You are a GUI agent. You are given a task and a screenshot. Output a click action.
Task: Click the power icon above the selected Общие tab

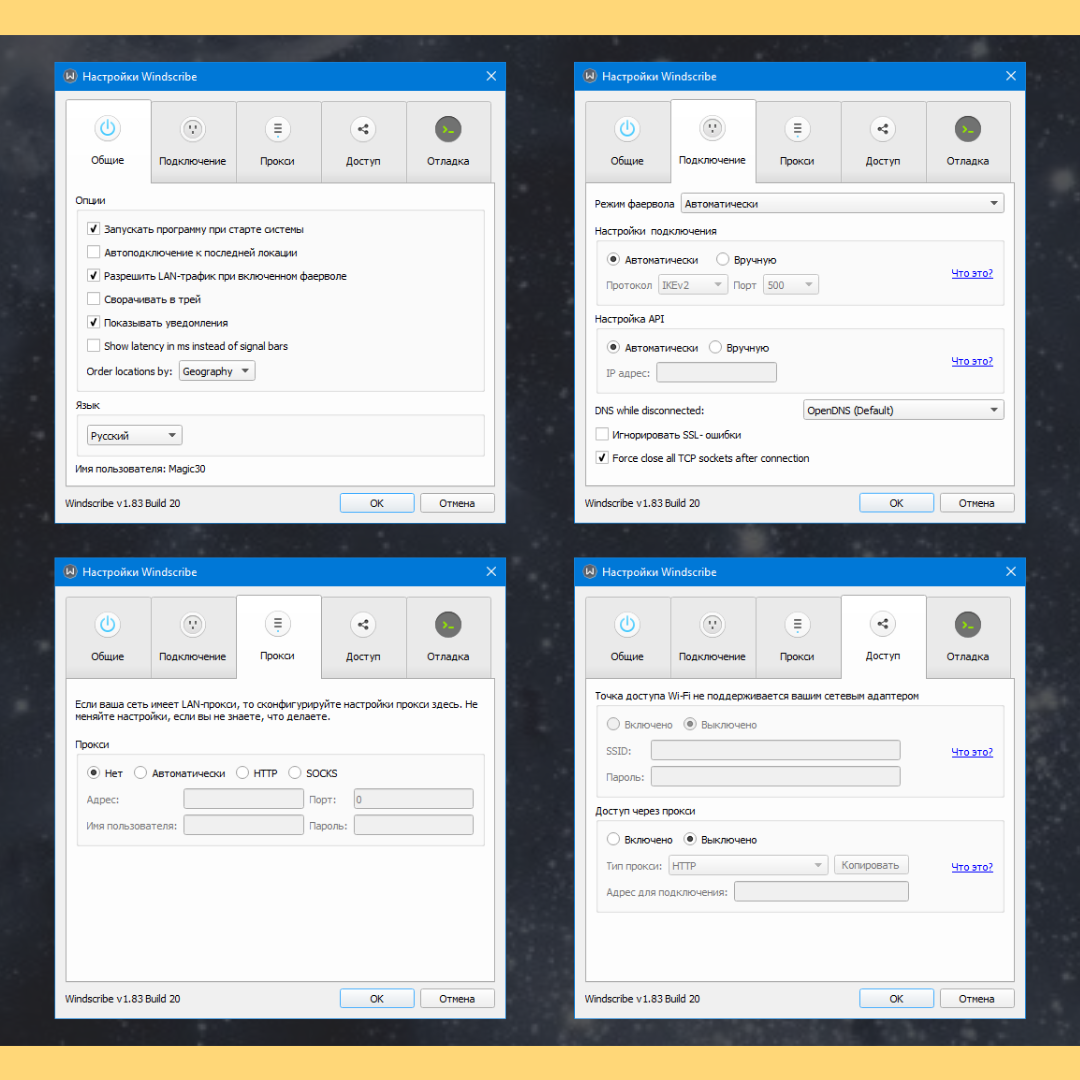coord(108,128)
